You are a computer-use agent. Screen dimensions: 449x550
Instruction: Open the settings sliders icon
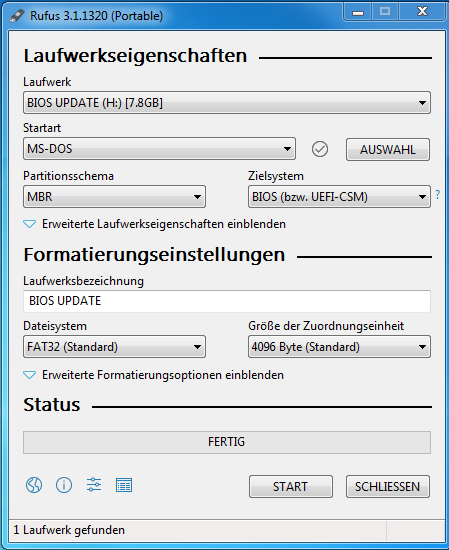click(x=94, y=485)
